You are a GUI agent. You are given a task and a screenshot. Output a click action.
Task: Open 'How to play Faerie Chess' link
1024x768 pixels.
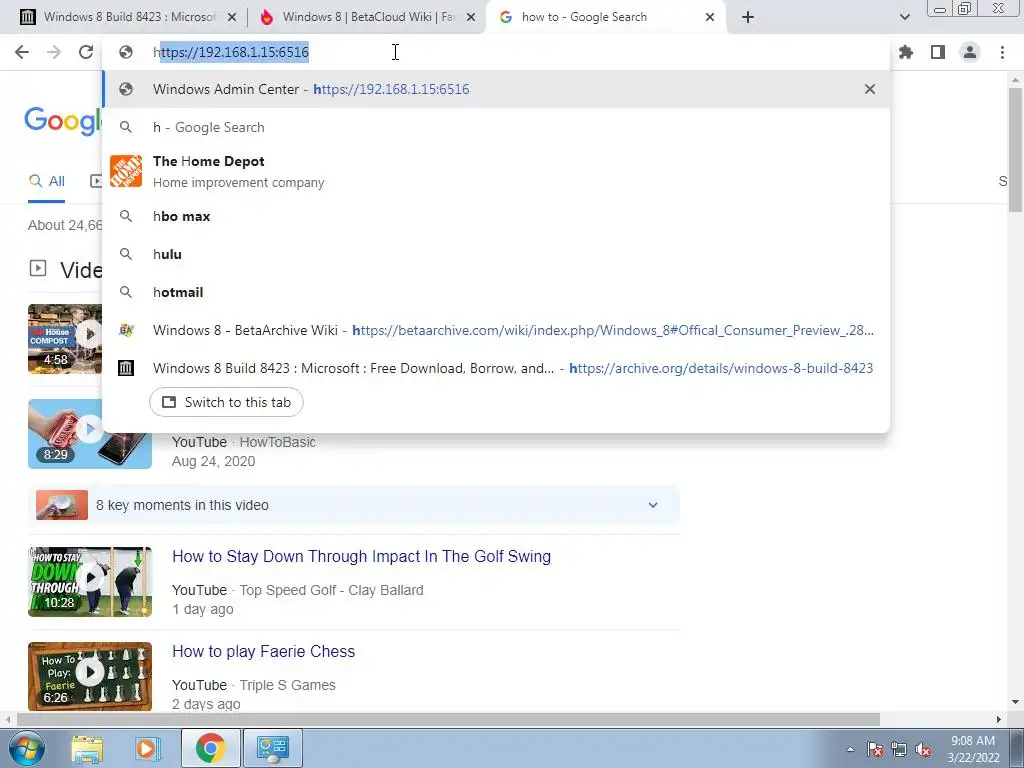pos(263,652)
